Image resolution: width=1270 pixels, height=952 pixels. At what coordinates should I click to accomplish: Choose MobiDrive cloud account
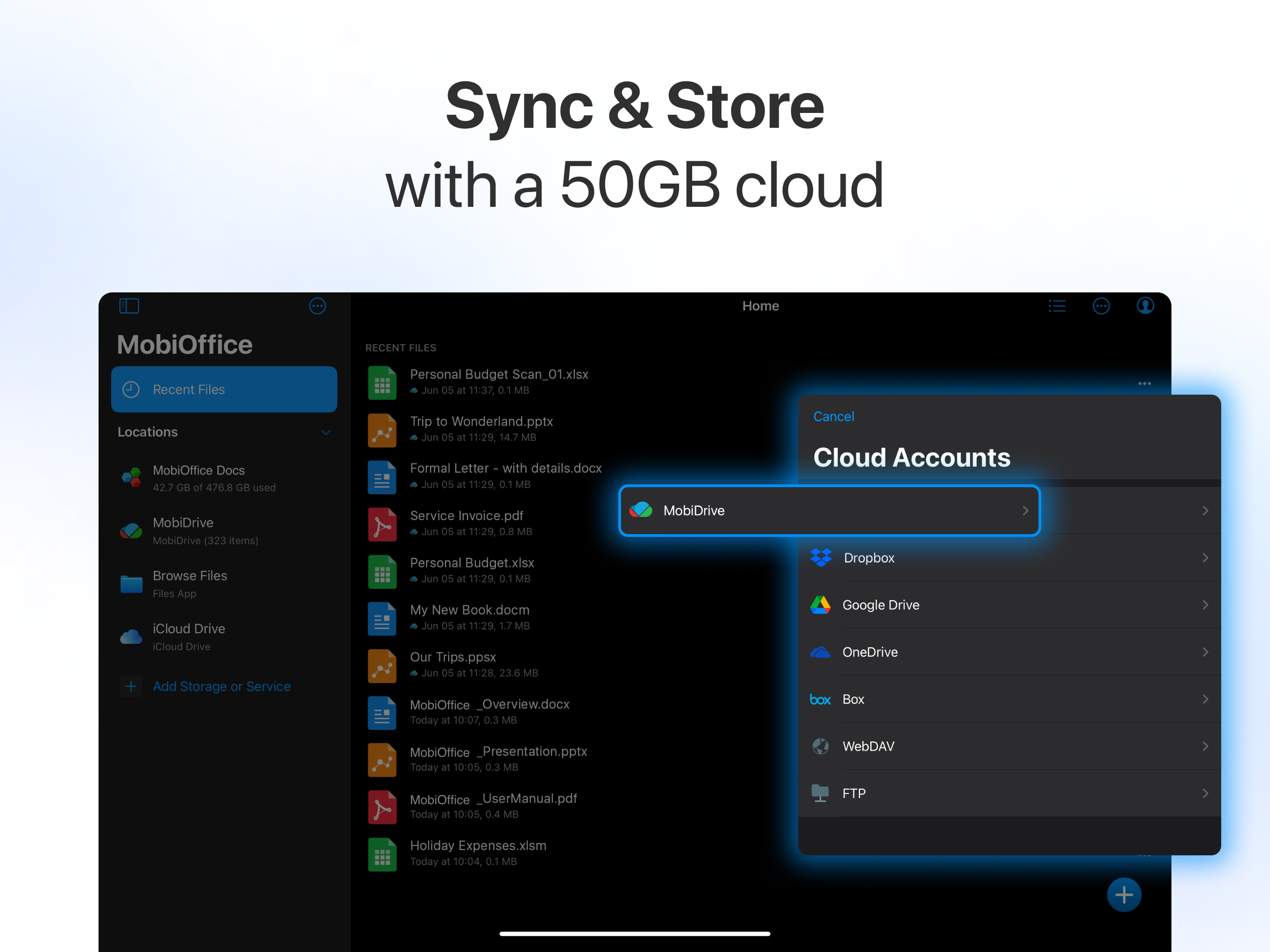click(x=830, y=510)
